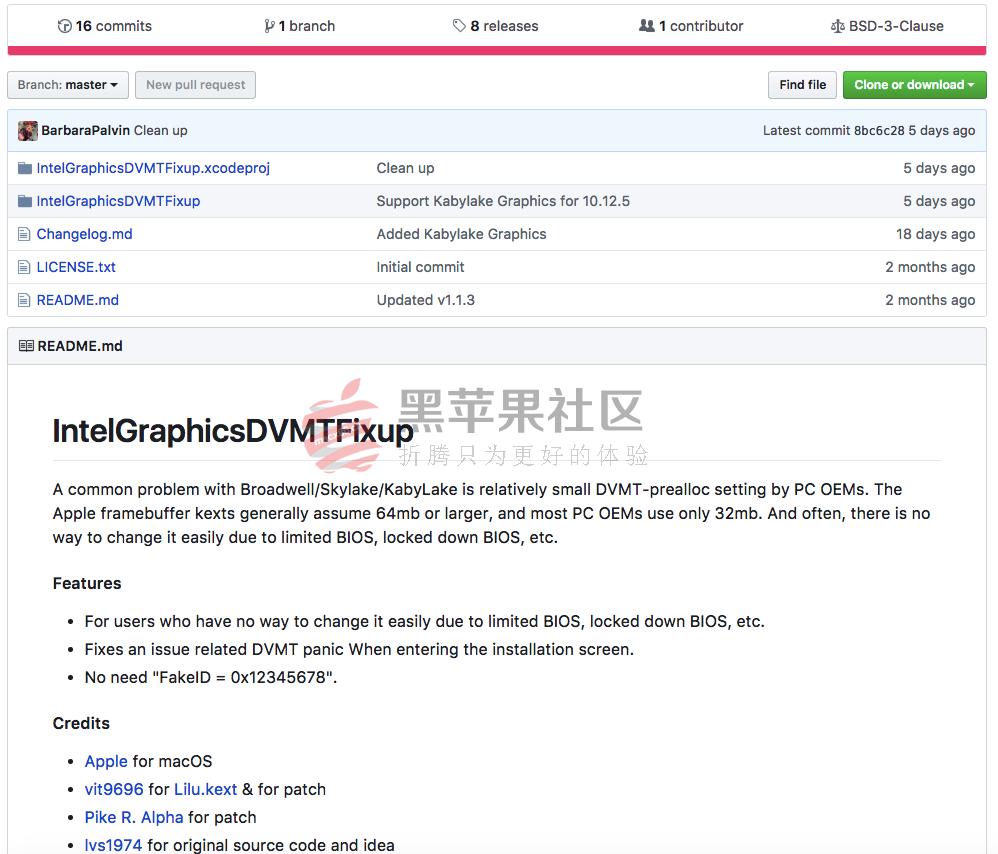Click file icon beside Changelog.md

24,234
